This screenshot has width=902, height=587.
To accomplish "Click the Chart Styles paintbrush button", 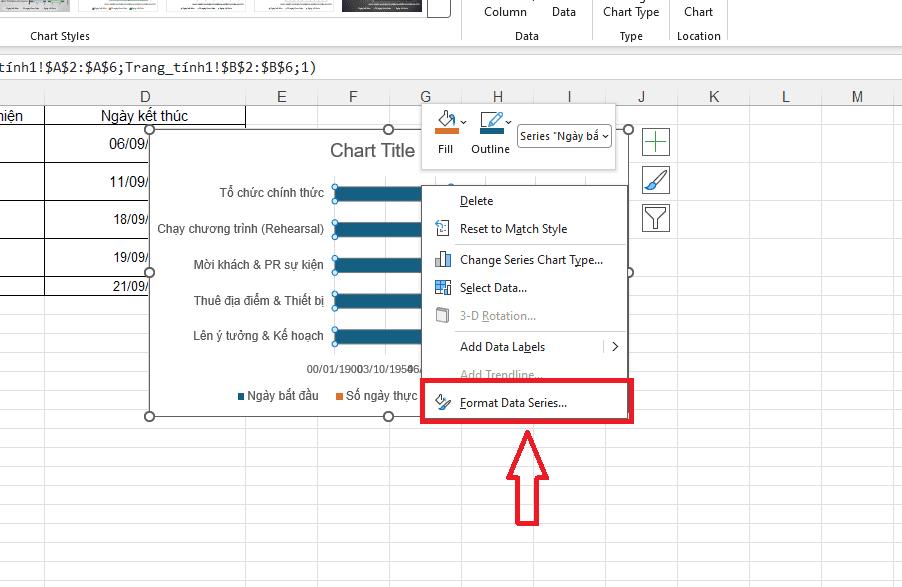I will (x=656, y=180).
